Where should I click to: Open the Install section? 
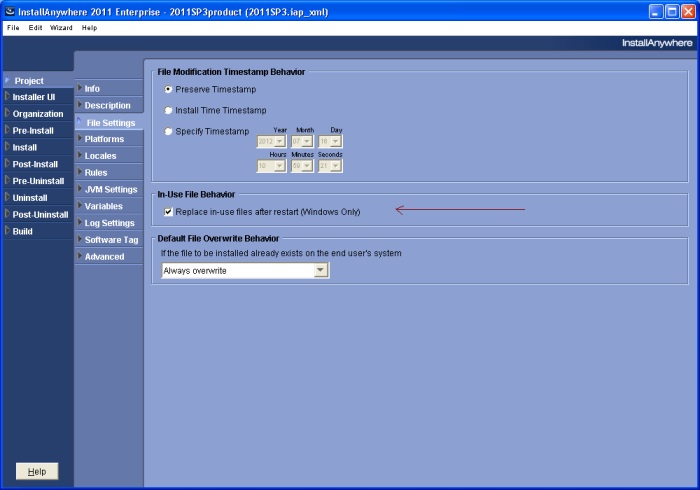tap(38, 147)
